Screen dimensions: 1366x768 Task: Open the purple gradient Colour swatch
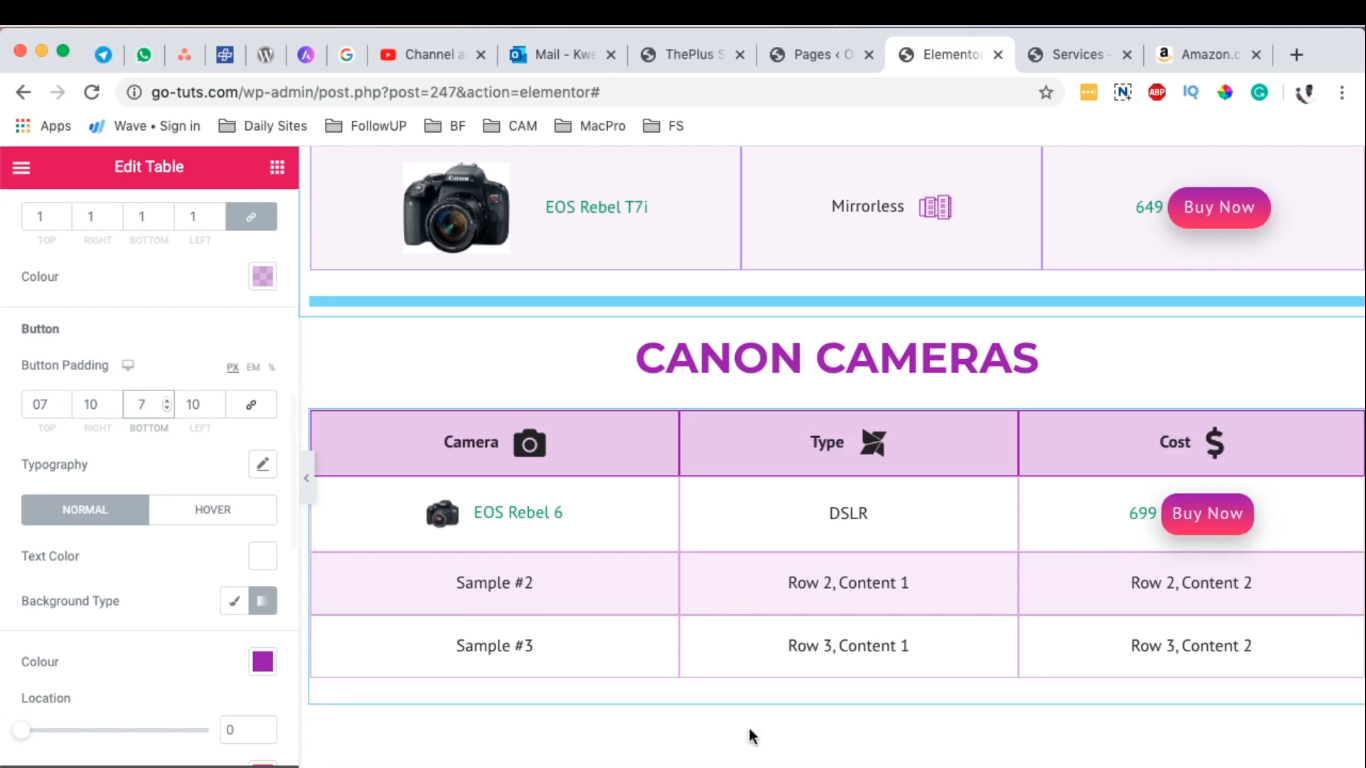tap(263, 662)
